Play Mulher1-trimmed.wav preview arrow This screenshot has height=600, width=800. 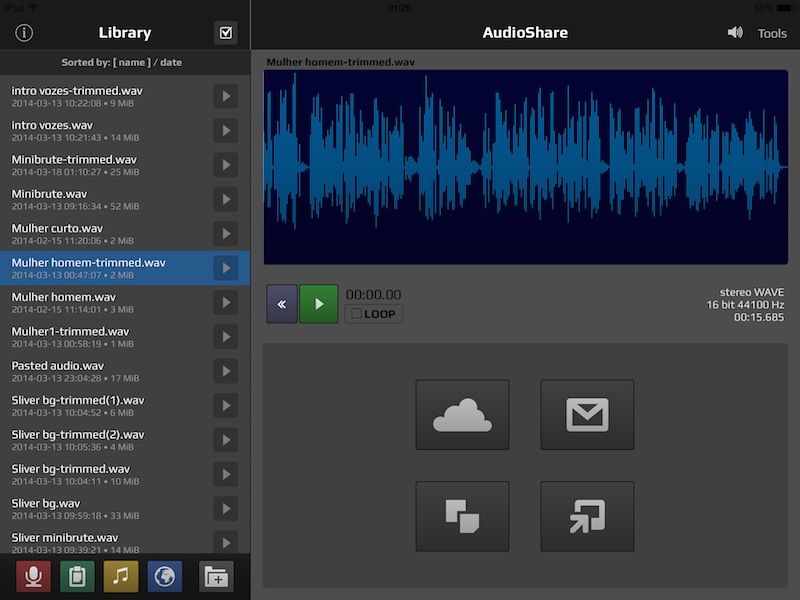pos(226,337)
